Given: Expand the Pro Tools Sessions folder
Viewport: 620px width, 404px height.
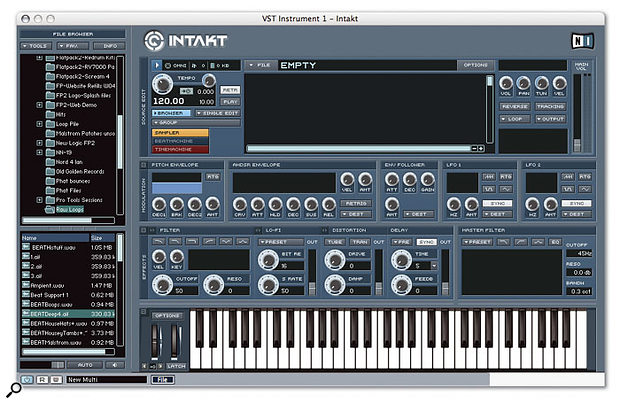Looking at the screenshot, I should tap(39, 200).
